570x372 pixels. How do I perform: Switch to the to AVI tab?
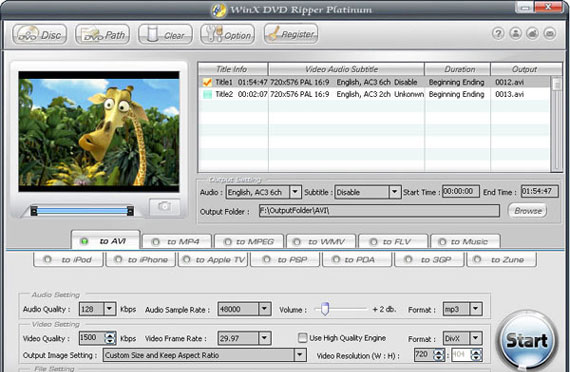[x=105, y=240]
